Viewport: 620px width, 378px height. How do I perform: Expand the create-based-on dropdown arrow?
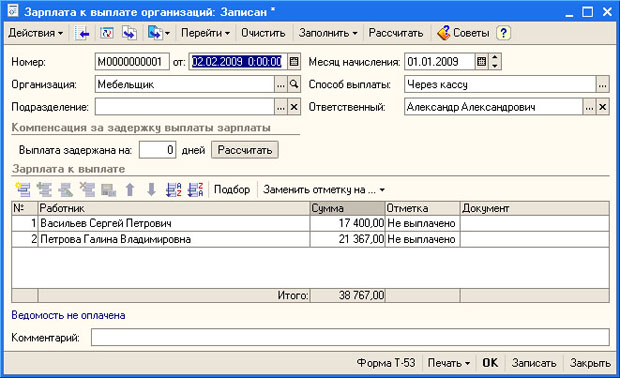(167, 33)
